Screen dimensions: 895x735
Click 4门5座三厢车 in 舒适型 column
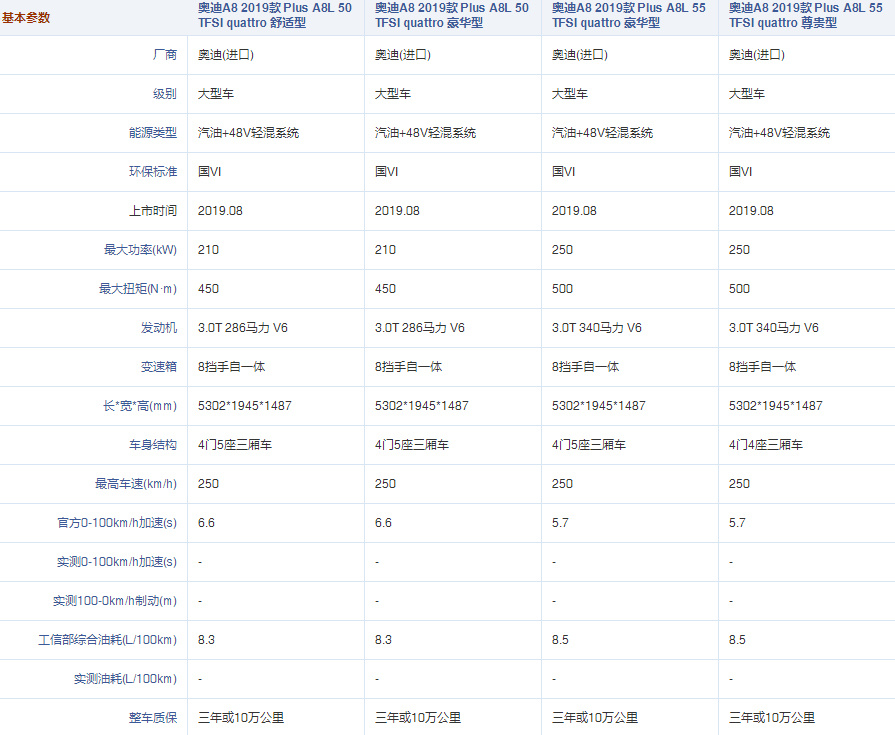tap(235, 445)
